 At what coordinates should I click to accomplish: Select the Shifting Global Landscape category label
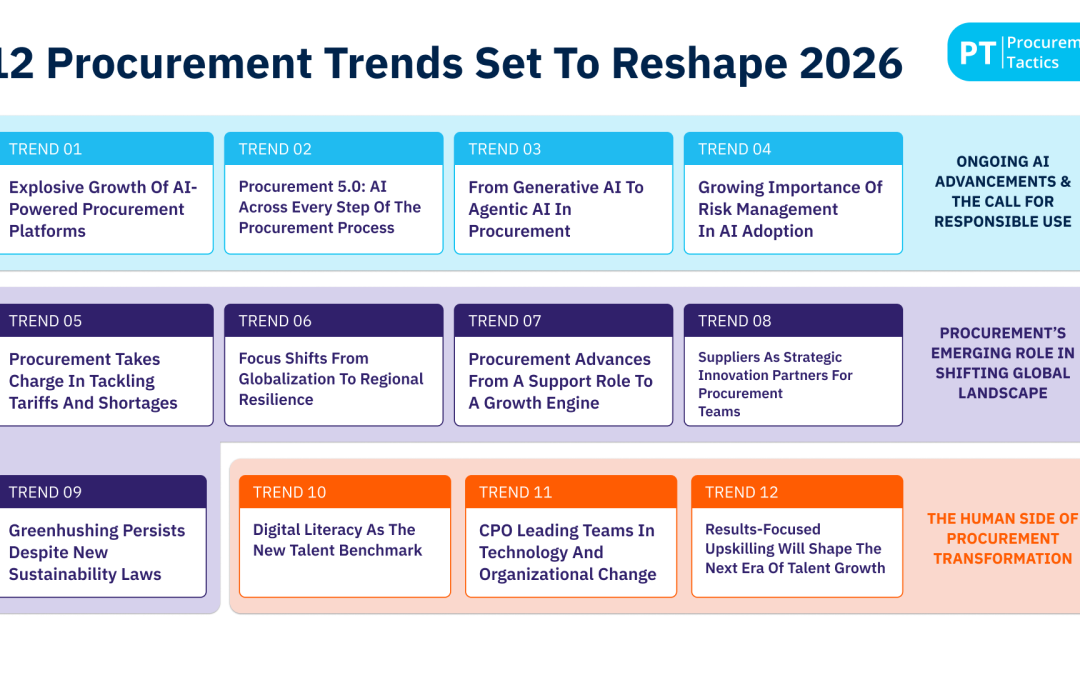(1002, 363)
